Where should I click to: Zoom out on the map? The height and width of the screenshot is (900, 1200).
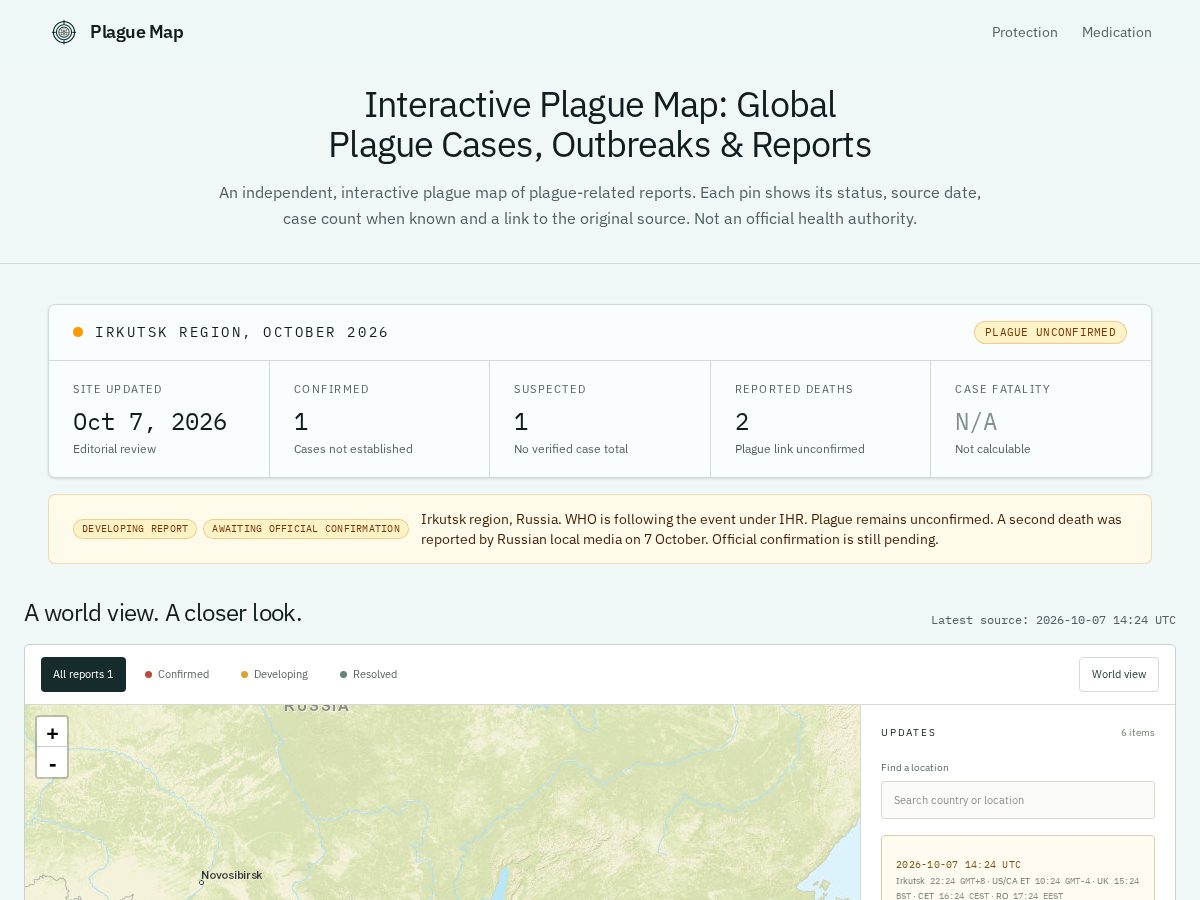(x=52, y=762)
